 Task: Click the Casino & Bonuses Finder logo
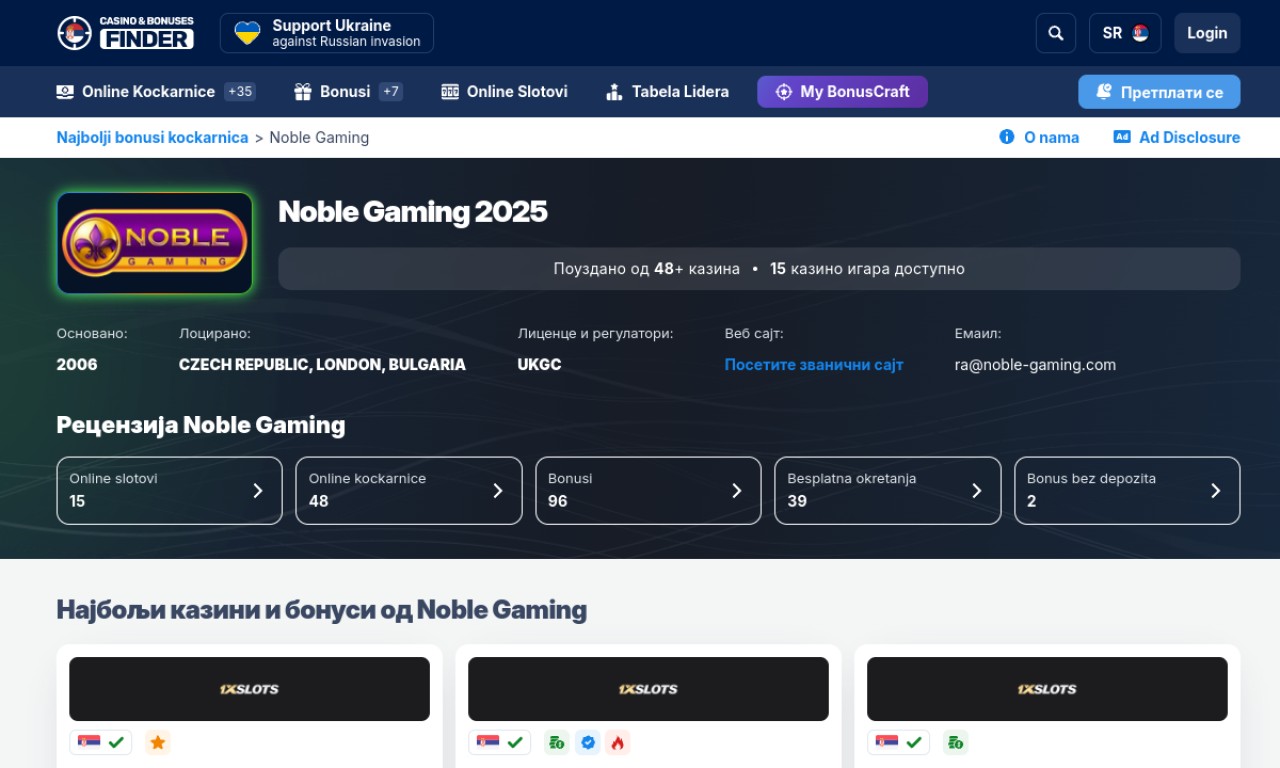tap(125, 33)
